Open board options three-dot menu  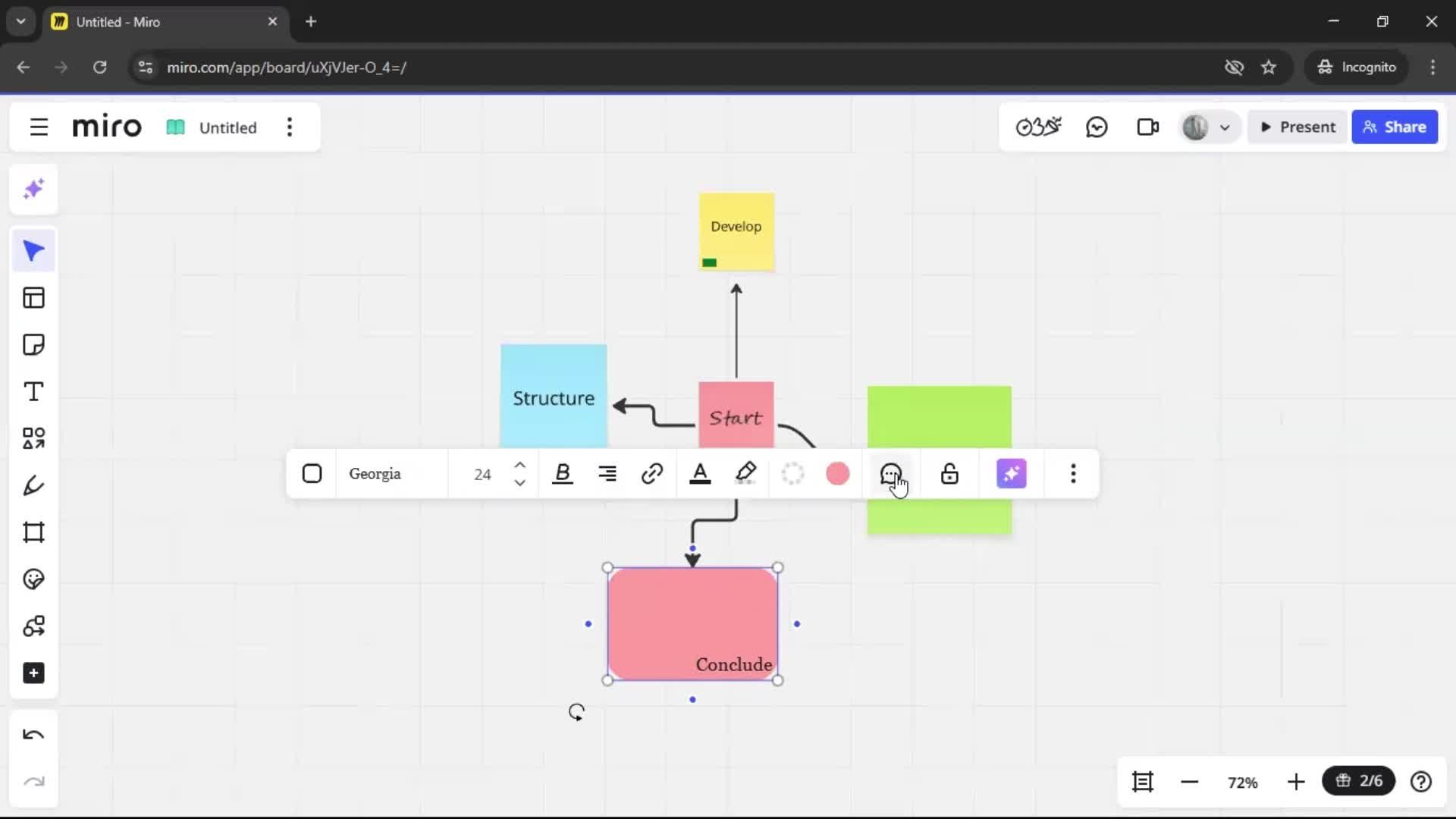click(x=290, y=127)
